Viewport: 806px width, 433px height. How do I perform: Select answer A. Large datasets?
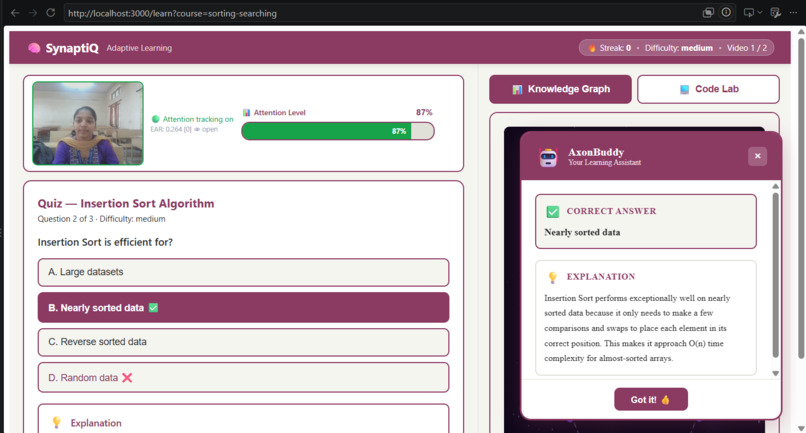[243, 272]
